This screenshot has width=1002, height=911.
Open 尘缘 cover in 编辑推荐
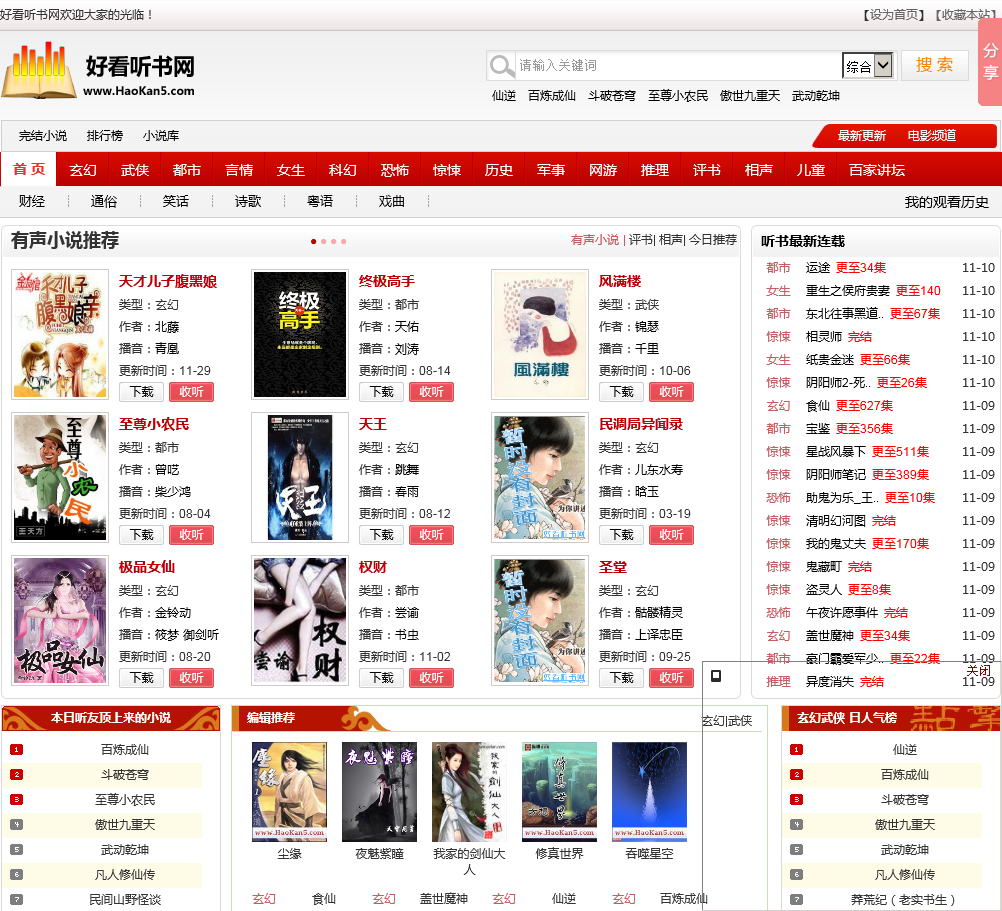click(x=289, y=792)
